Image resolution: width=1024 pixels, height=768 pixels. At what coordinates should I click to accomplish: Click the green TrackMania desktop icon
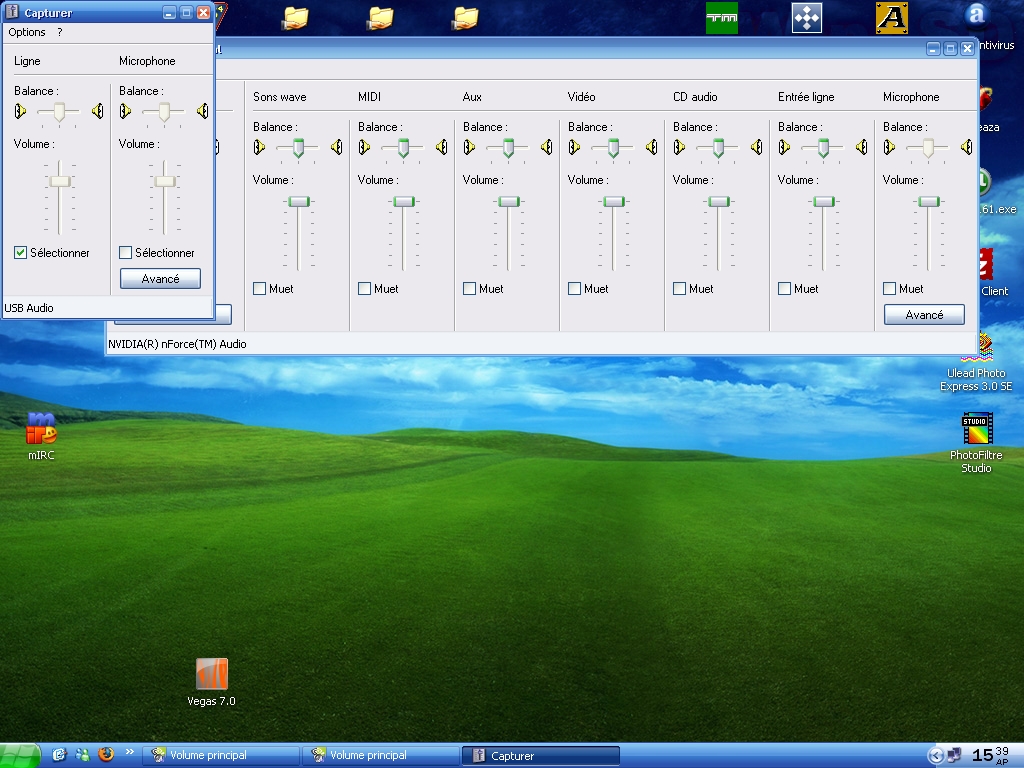722,18
